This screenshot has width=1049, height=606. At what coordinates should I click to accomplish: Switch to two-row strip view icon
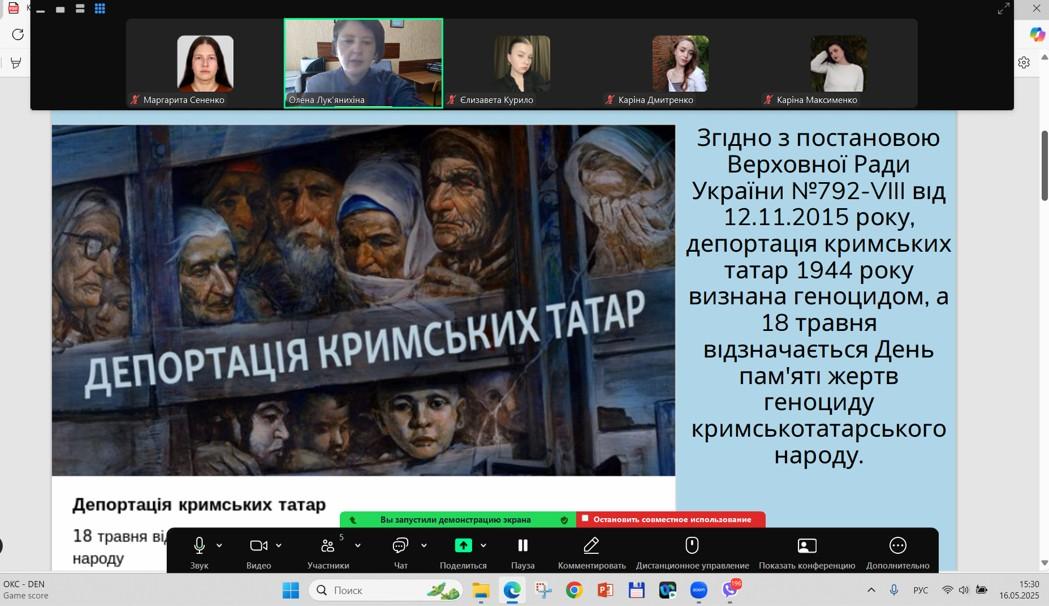pos(80,9)
